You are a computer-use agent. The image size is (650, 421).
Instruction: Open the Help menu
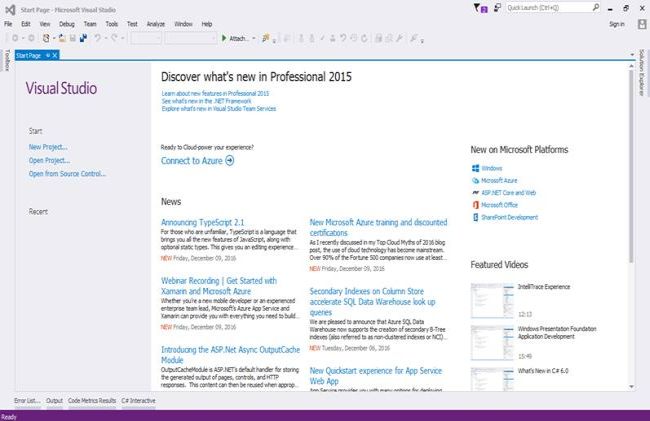[207, 24]
